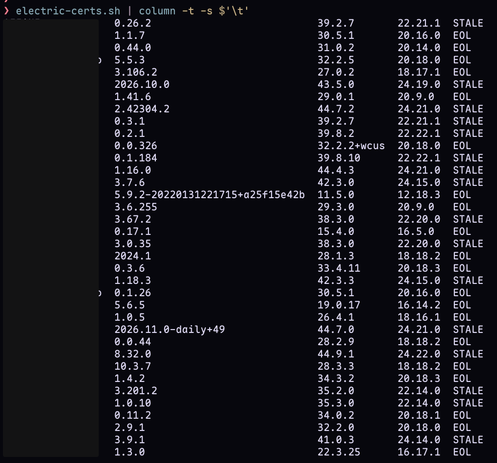Select version 0.26.2 in the first row
Image resolution: width=497 pixels, height=463 pixels.
click(133, 23)
